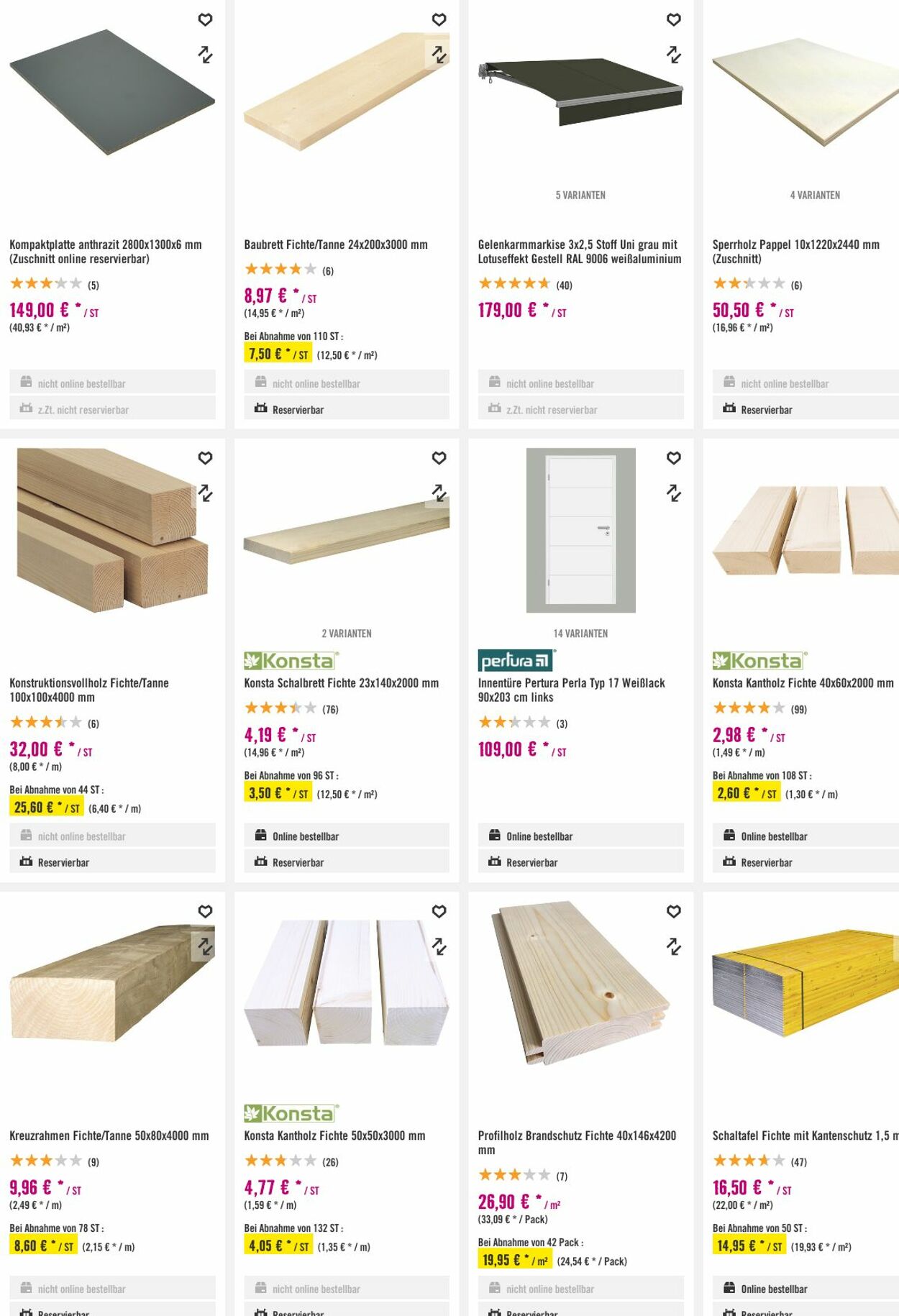Click the white Pertura door thumbnail
The image size is (899, 1316).
click(x=580, y=530)
